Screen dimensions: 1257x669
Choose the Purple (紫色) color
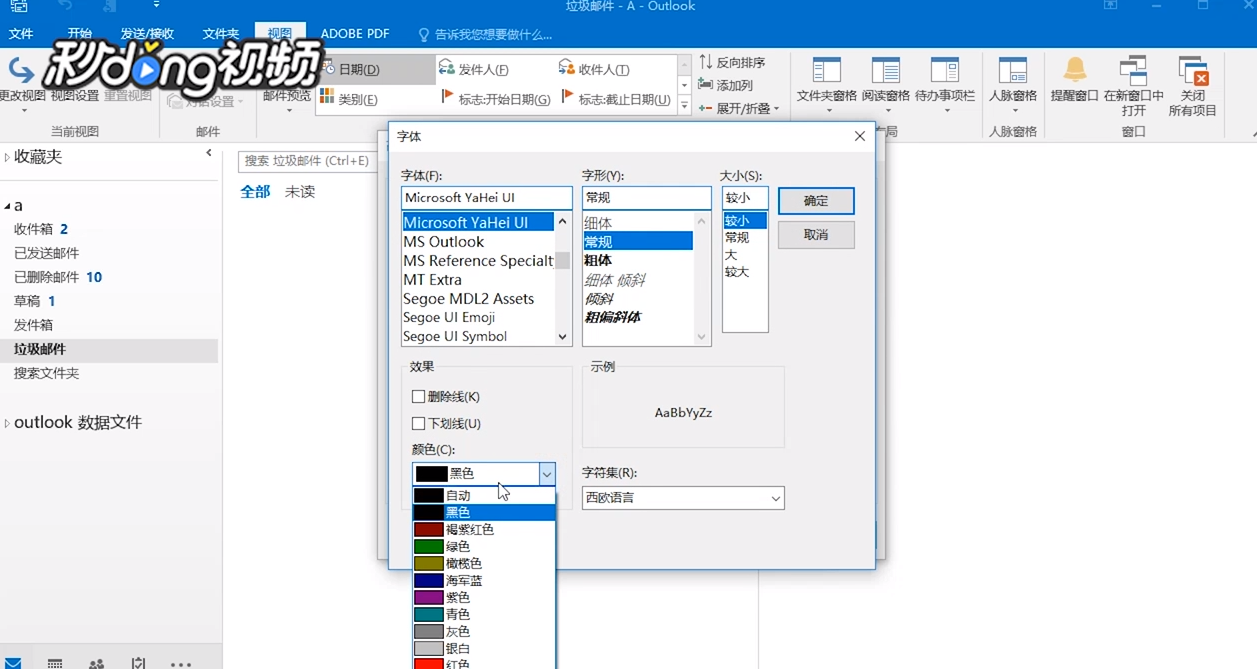pos(484,597)
